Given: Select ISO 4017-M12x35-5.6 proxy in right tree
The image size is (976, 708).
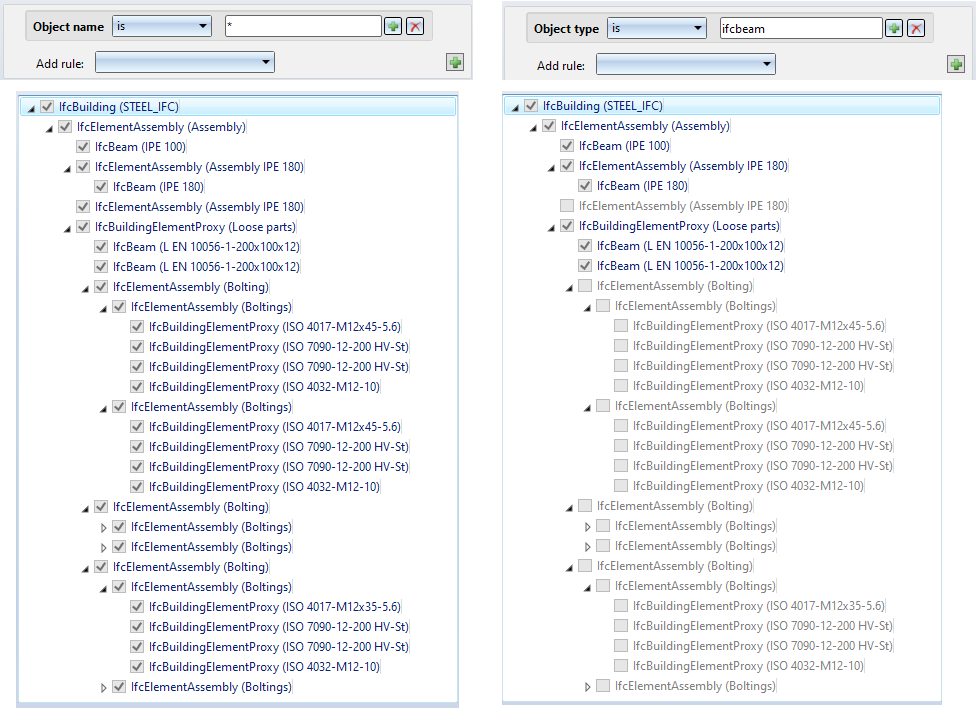Looking at the screenshot, I should tap(759, 605).
